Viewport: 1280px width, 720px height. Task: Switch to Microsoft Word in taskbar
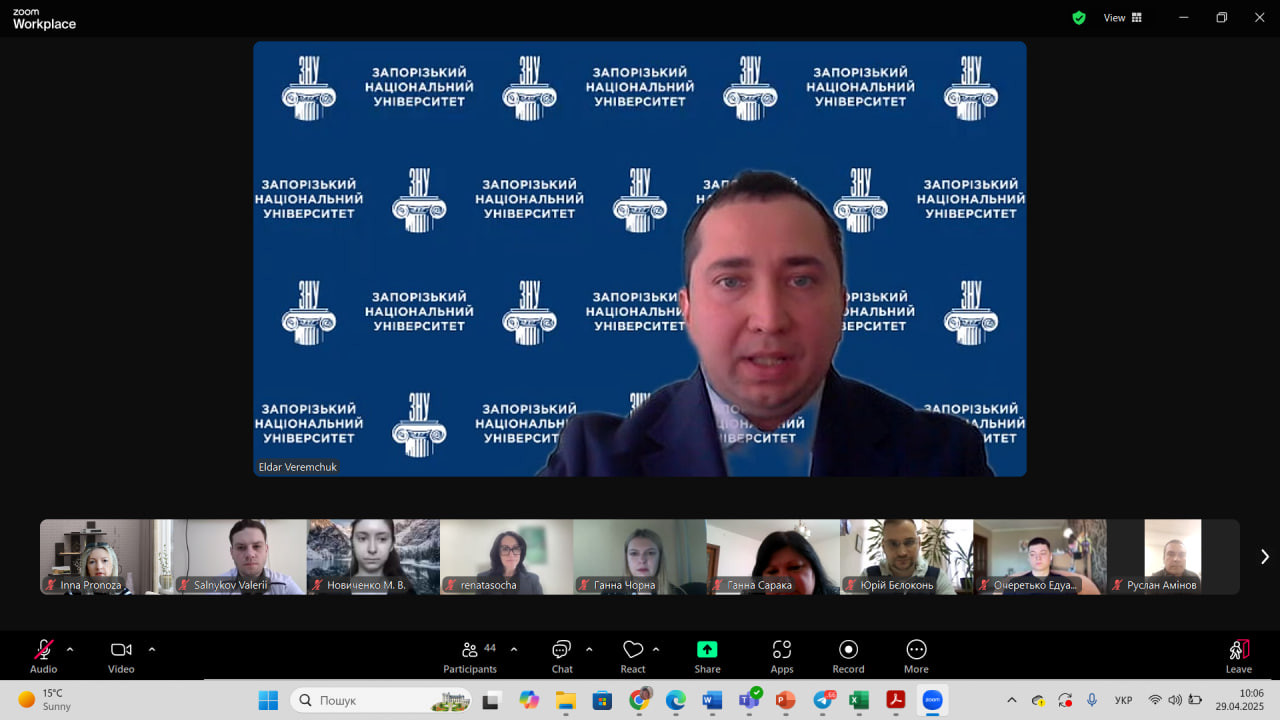click(712, 700)
